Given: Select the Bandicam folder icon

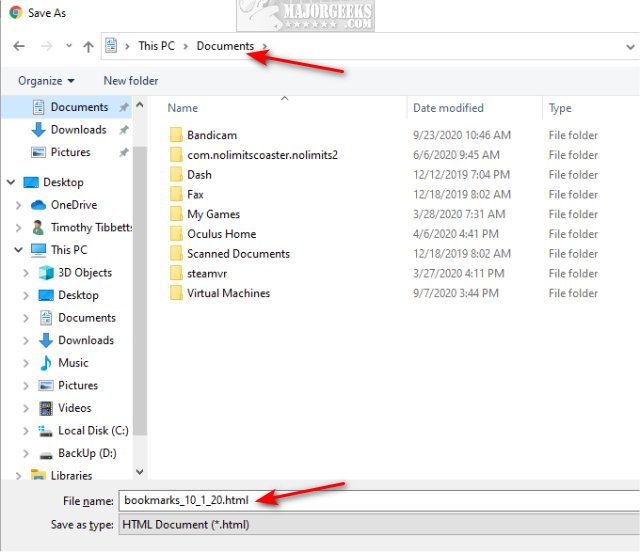Looking at the screenshot, I should pyautogui.click(x=176, y=134).
